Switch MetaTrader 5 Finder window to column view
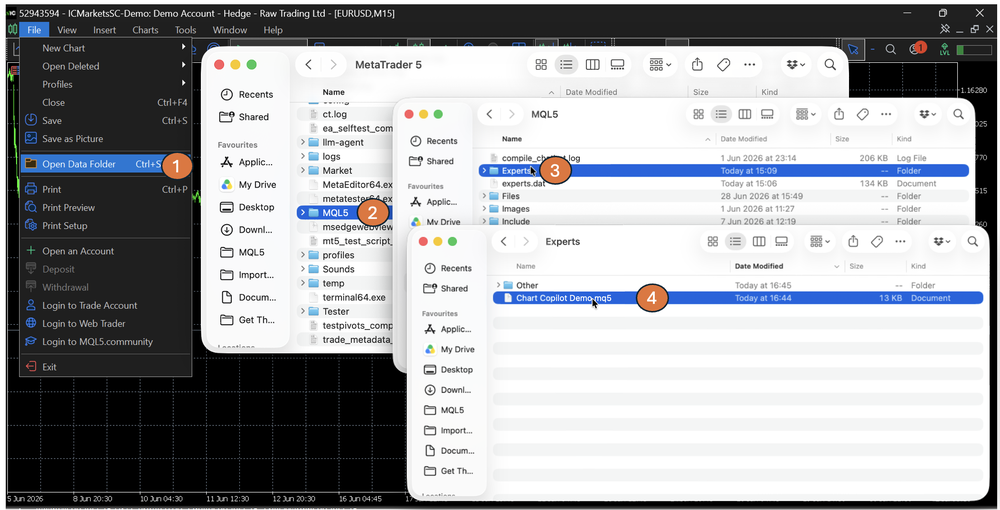 592,64
